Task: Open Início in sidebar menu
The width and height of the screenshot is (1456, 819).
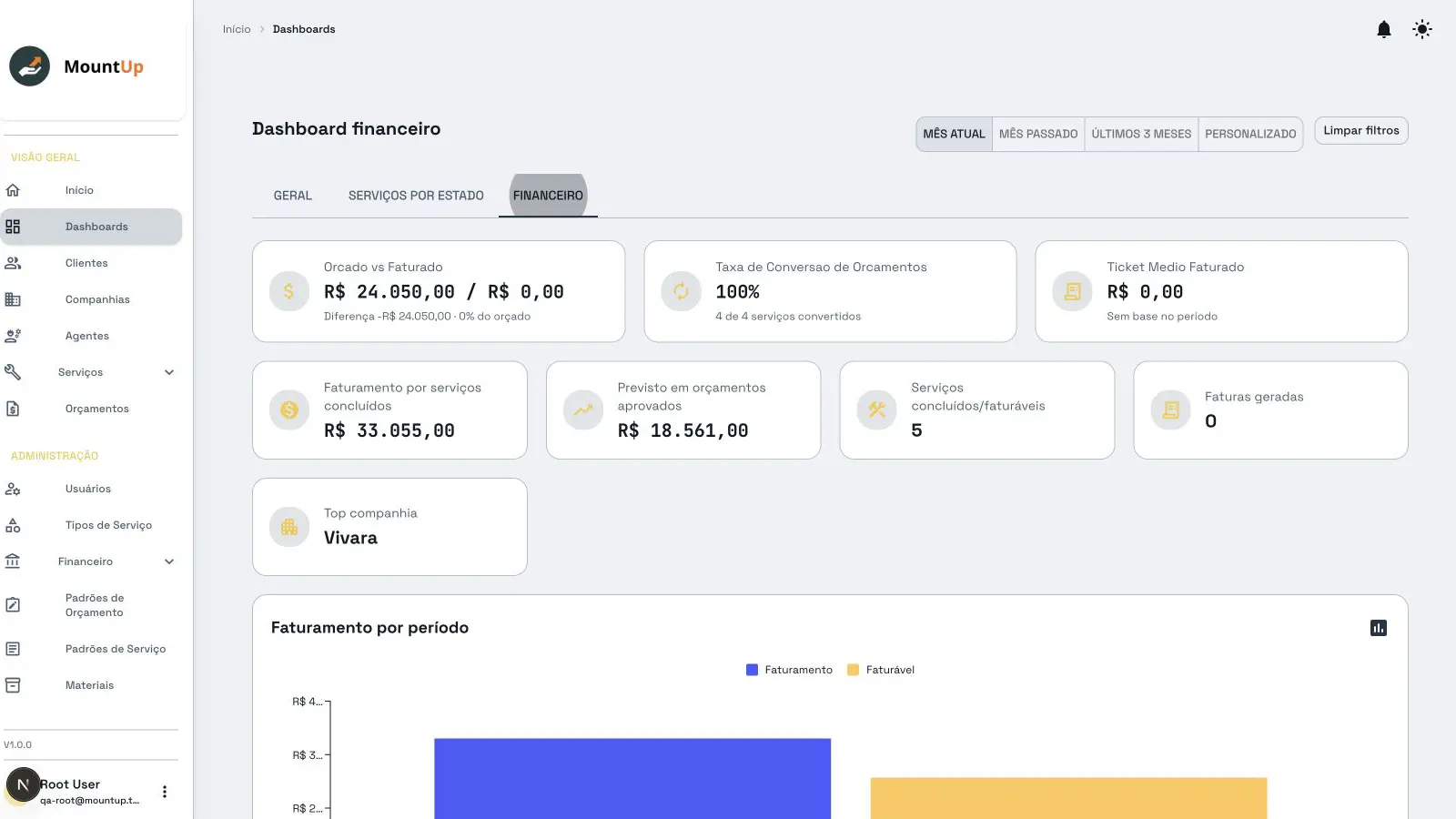Action: click(91, 190)
